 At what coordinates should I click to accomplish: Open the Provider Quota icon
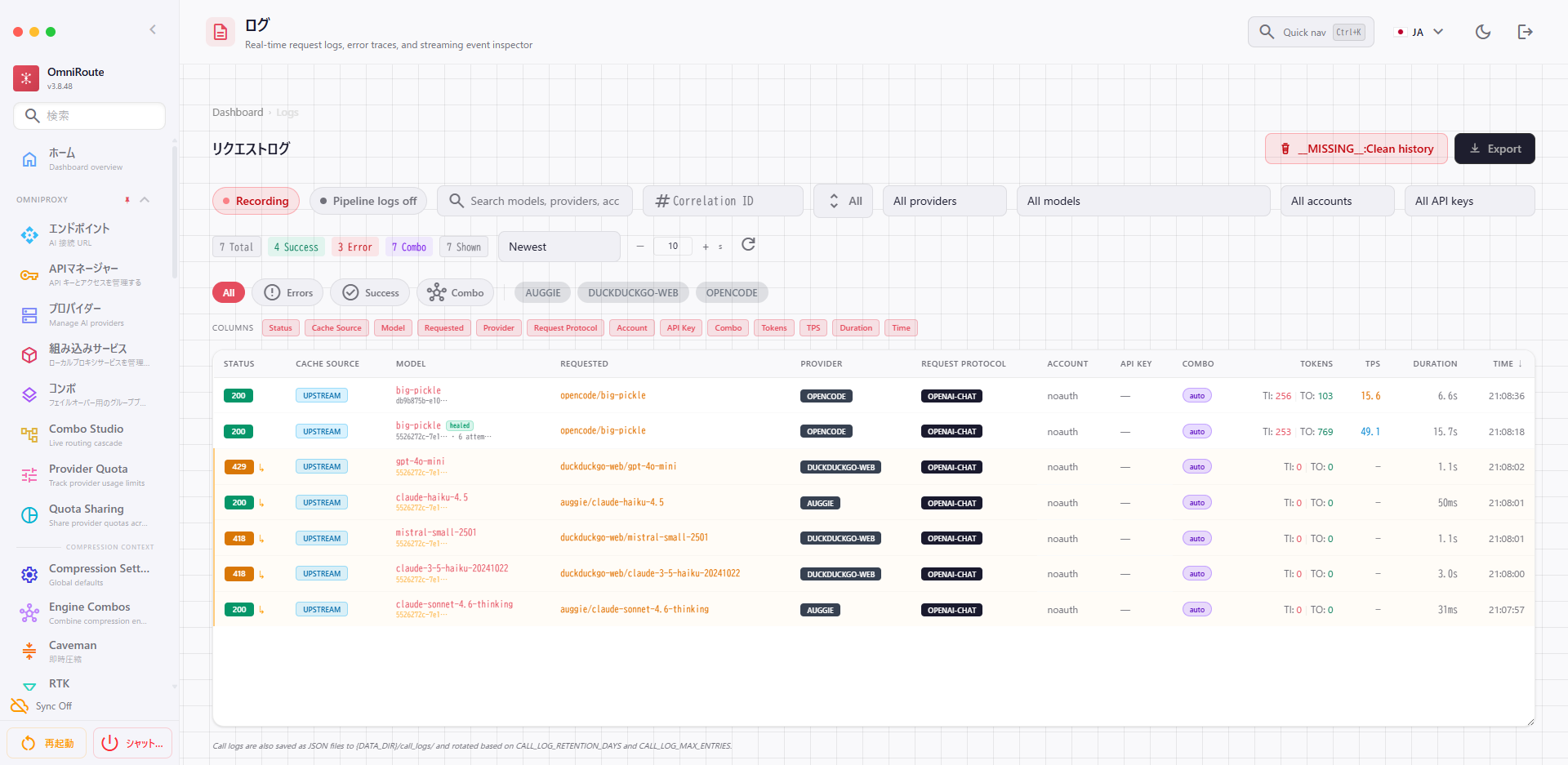click(29, 475)
